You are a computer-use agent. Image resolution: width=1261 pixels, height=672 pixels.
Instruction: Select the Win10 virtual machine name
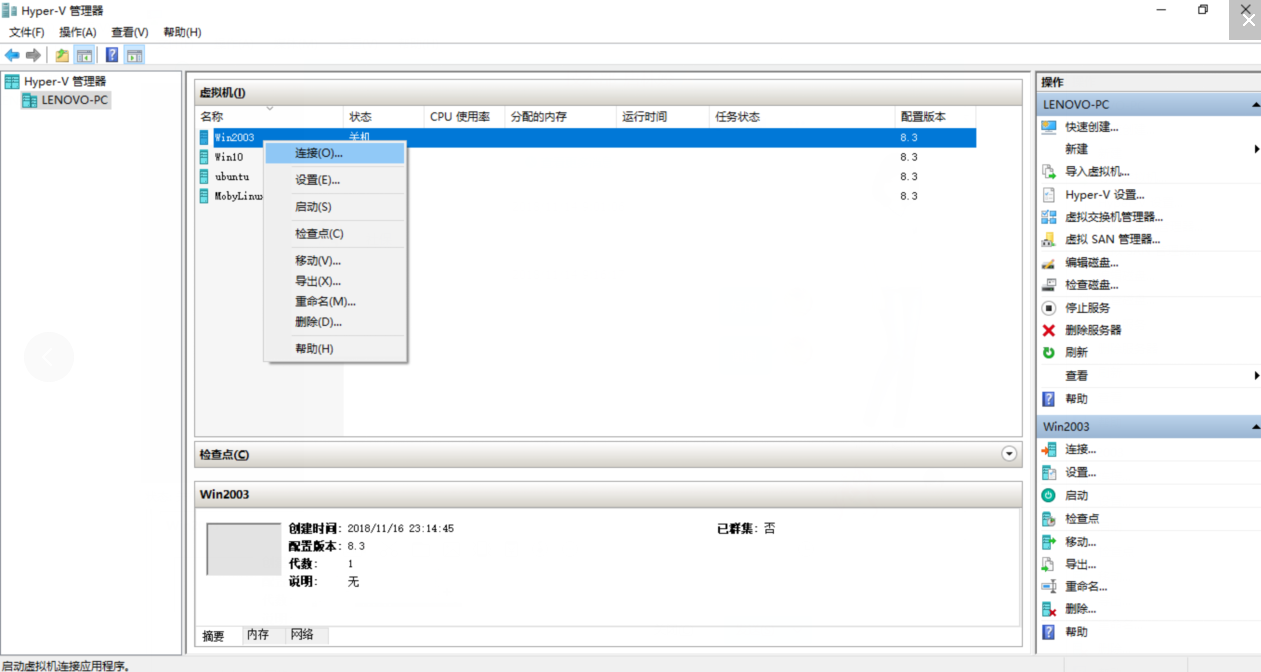pos(228,157)
